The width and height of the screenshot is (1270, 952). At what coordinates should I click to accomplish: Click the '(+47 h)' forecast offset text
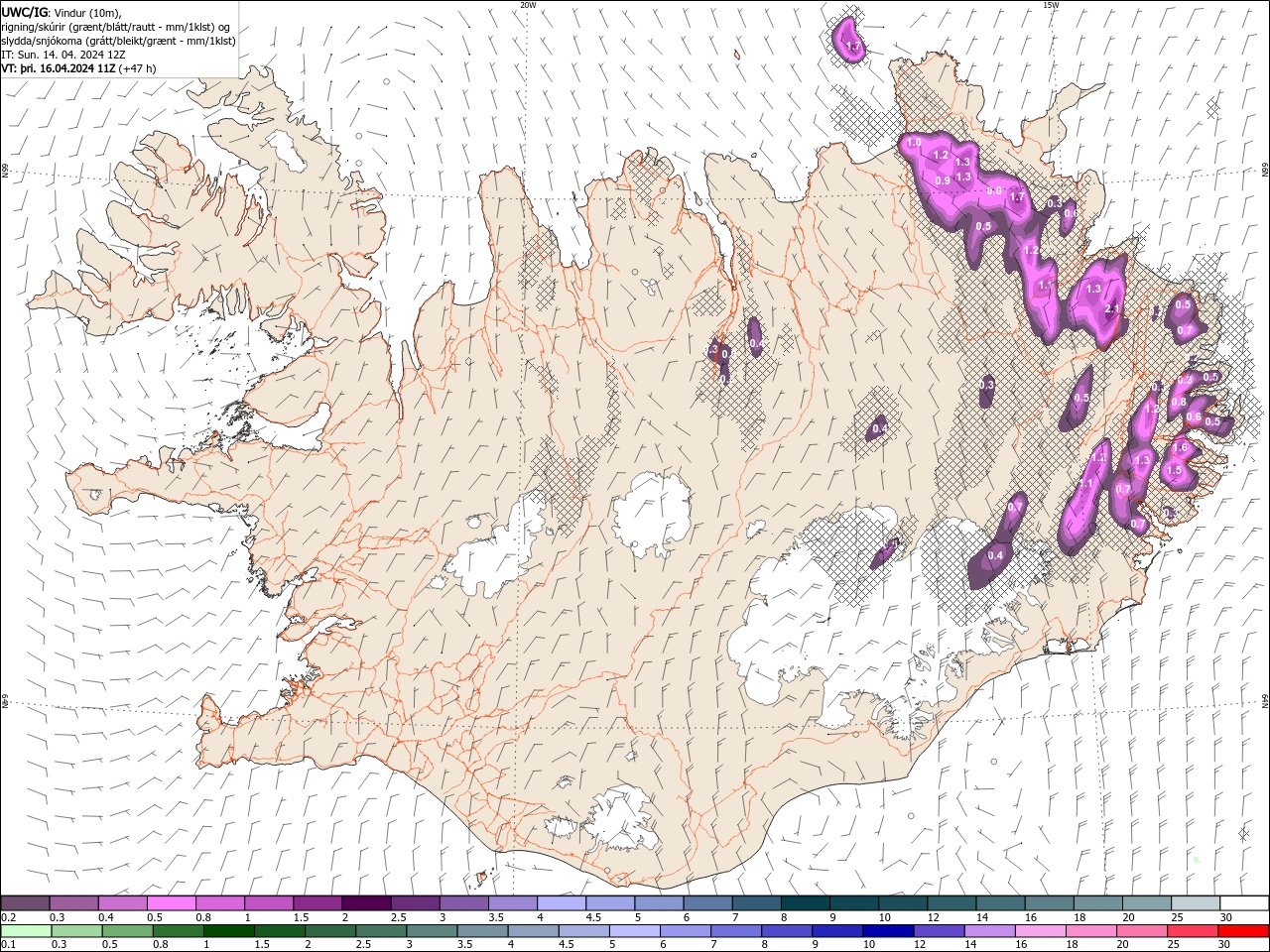[x=138, y=68]
